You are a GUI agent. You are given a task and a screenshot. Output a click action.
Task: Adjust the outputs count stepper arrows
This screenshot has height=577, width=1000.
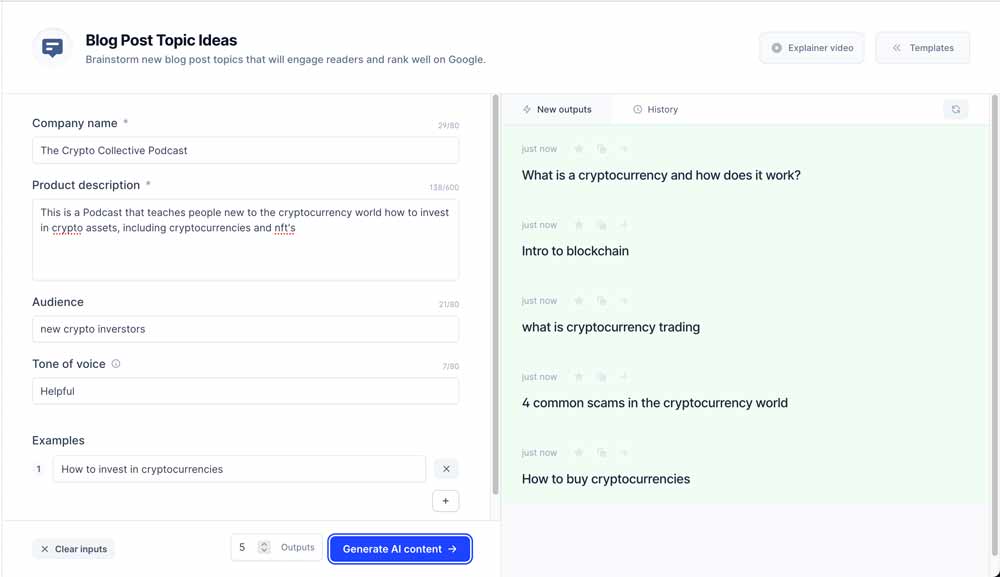point(264,547)
